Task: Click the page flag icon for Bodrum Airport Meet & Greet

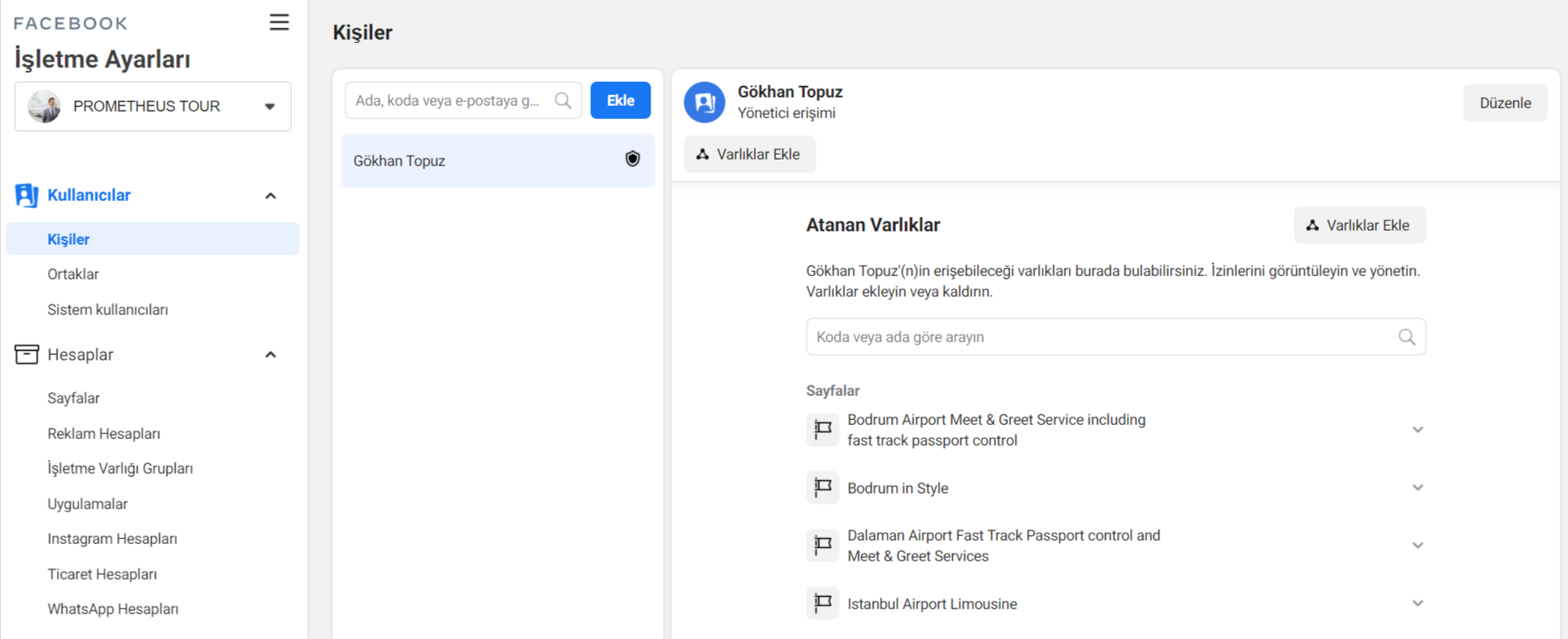Action: point(822,430)
